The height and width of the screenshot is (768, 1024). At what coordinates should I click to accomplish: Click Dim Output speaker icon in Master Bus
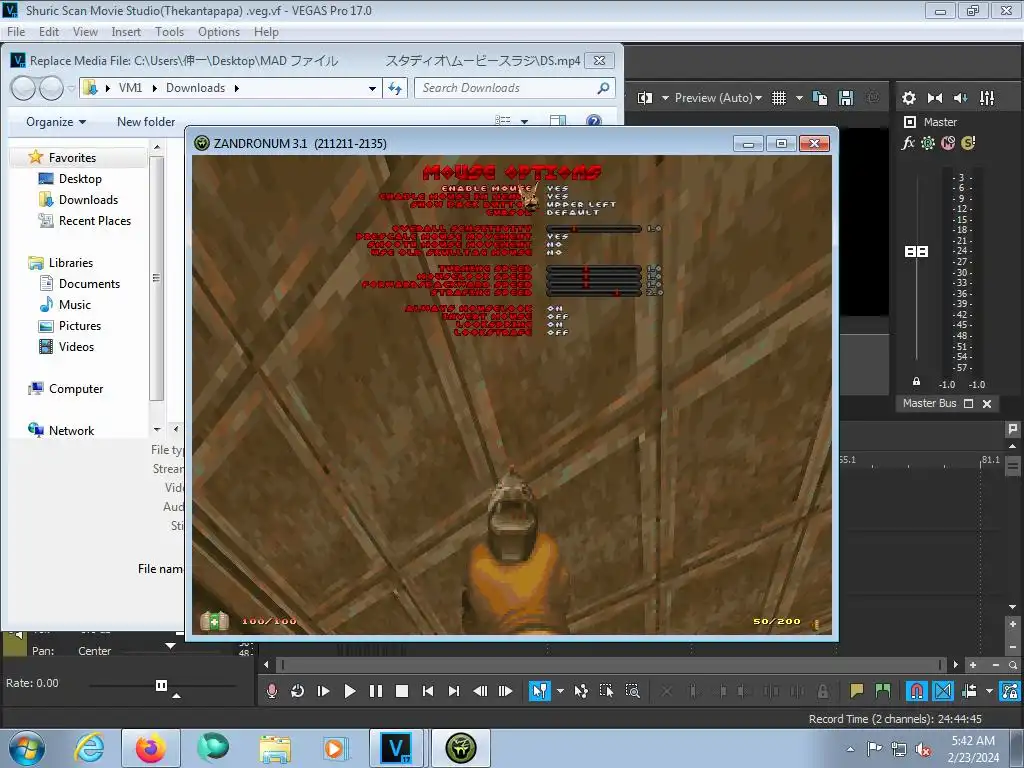pos(961,98)
